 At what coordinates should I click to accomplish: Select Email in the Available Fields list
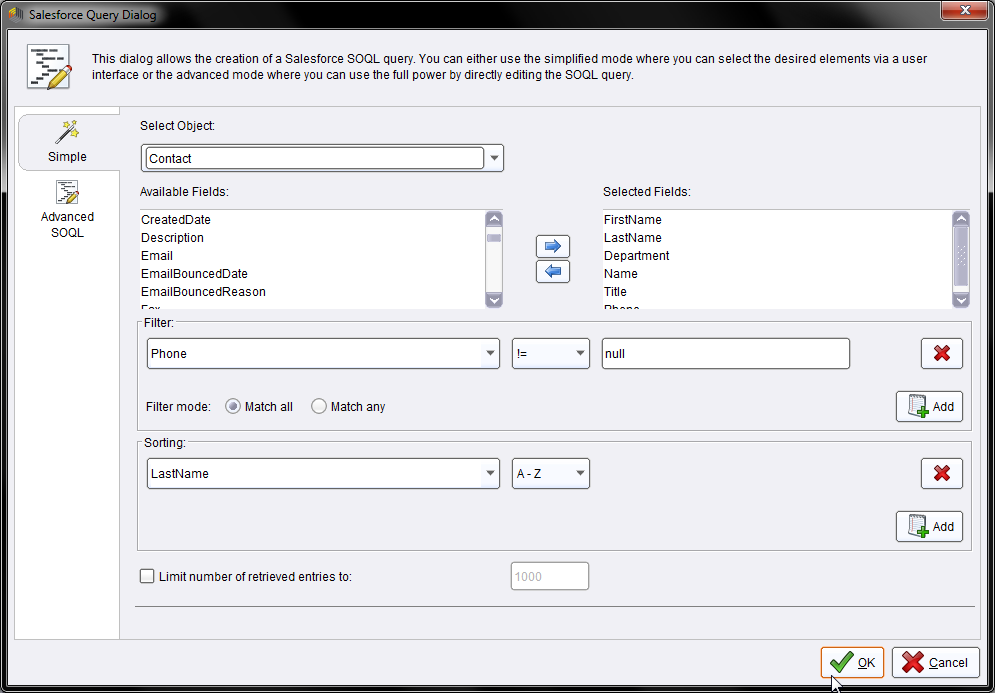point(157,256)
